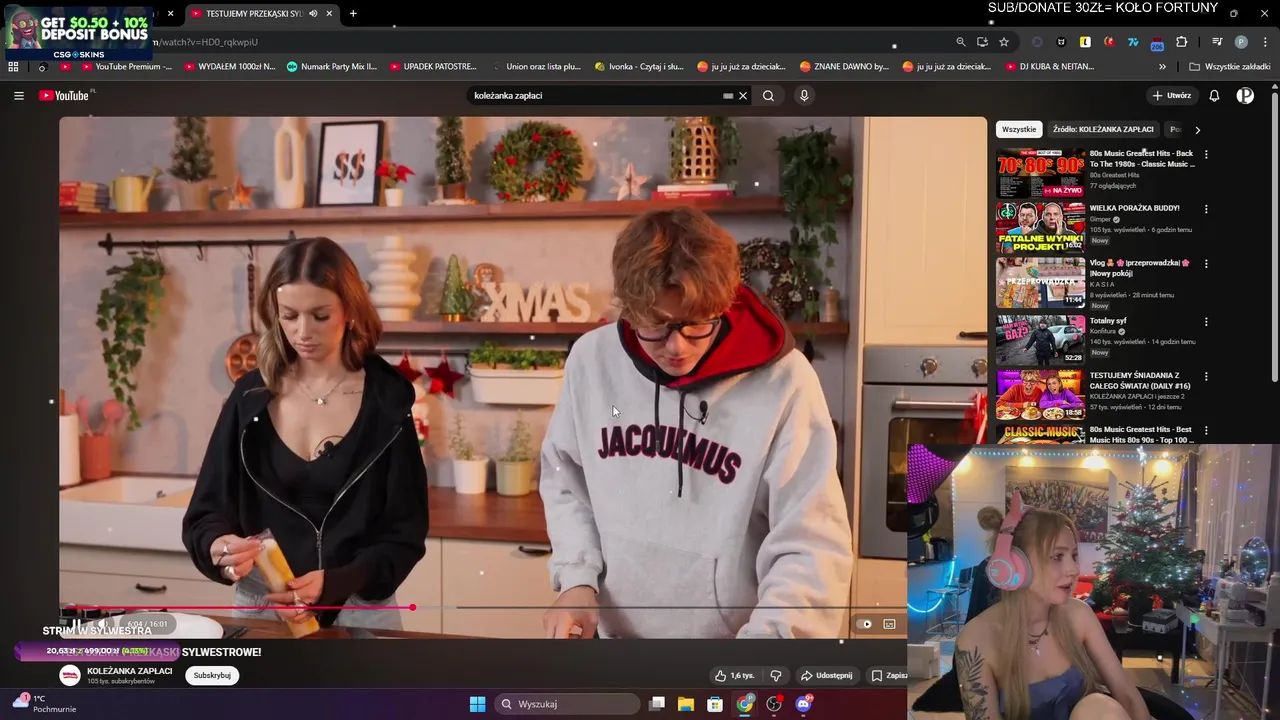Bookmark this page with the star icon

[x=1004, y=42]
